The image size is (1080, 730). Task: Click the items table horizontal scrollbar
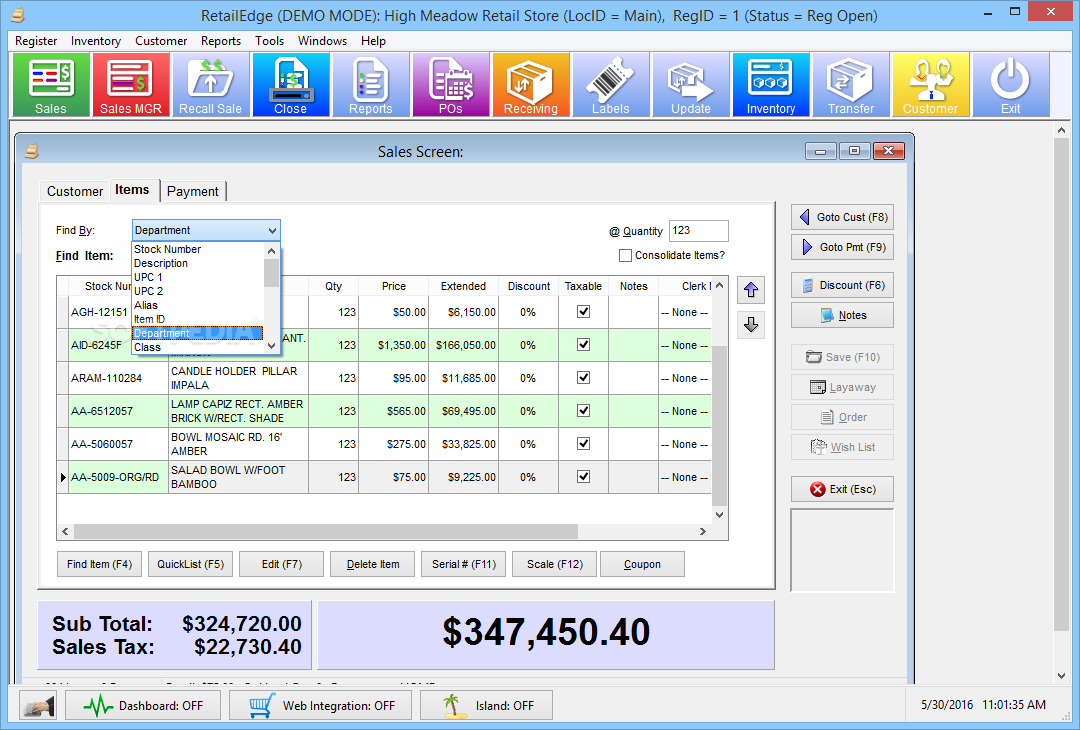(x=384, y=532)
